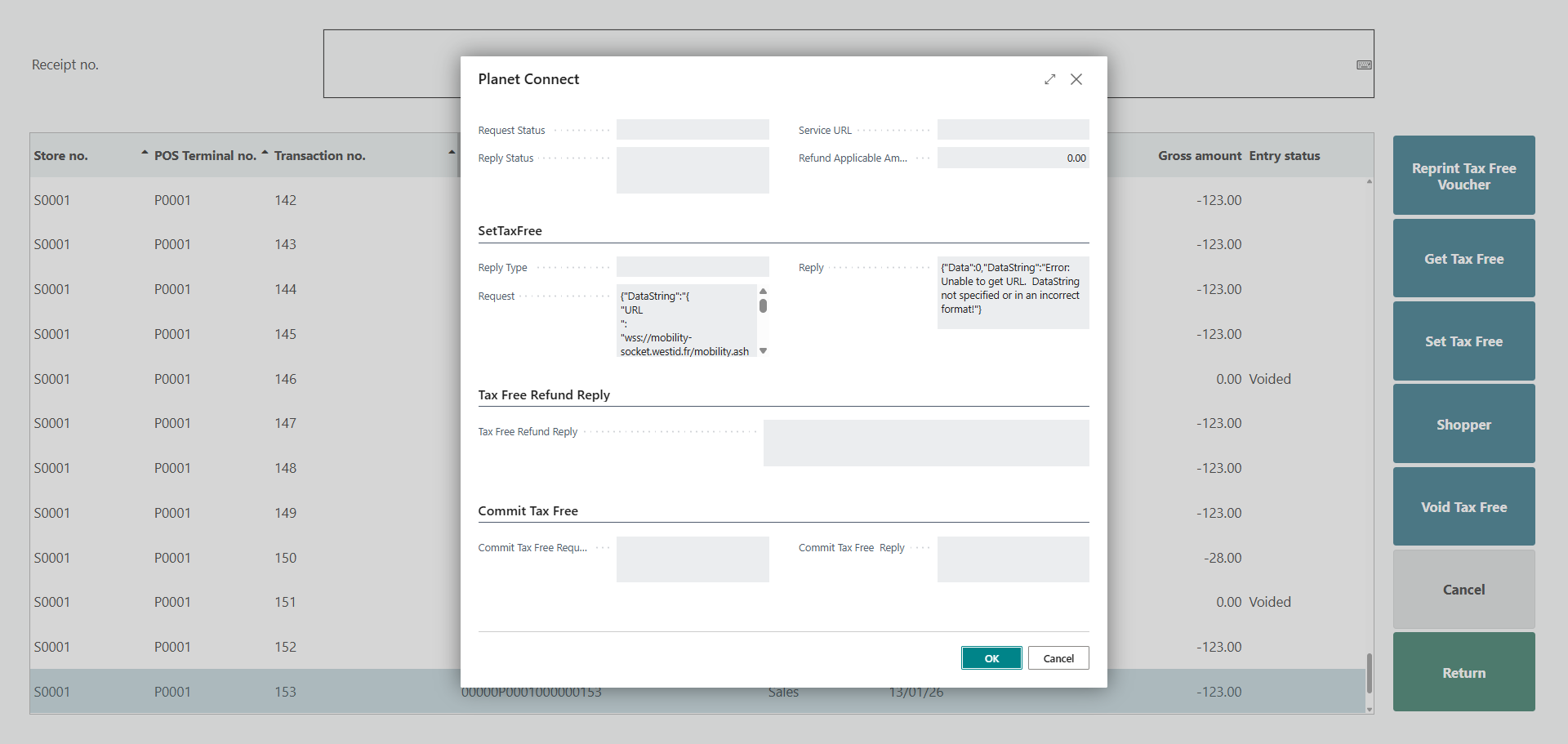Click the green Return button
The width and height of the screenshot is (1568, 744).
coord(1463,672)
